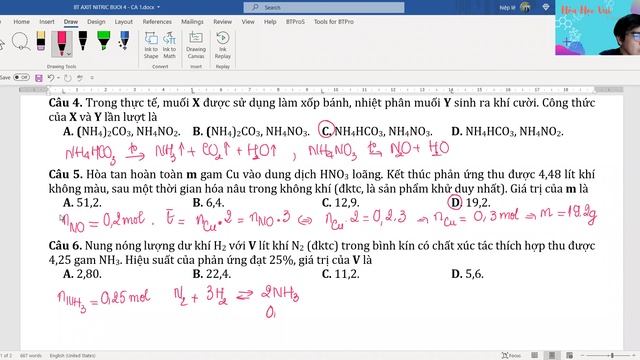Open the View tab
Screen dimensions: 640x360
248,22
